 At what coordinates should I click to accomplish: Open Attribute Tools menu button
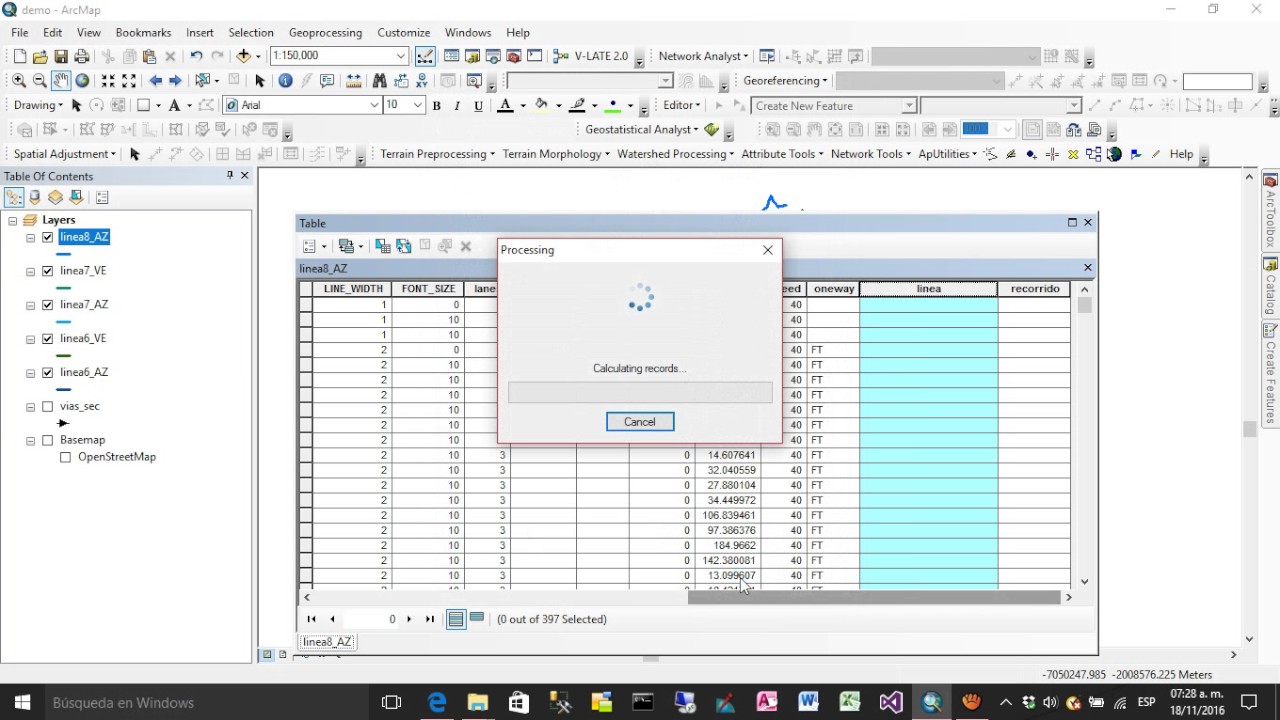tap(782, 154)
